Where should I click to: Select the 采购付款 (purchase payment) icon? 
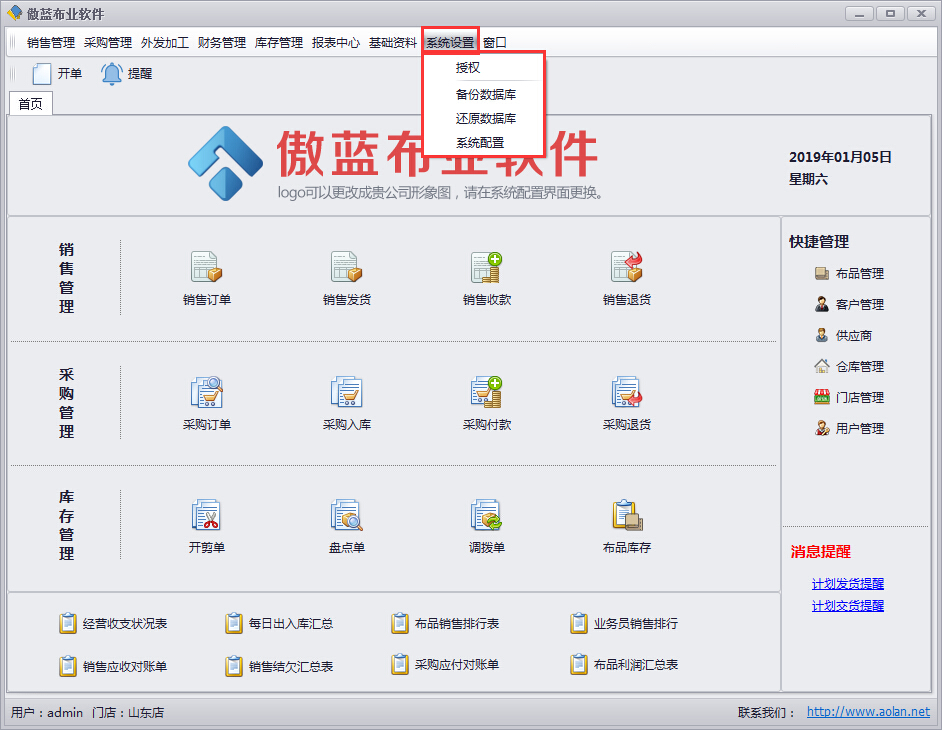tap(486, 400)
